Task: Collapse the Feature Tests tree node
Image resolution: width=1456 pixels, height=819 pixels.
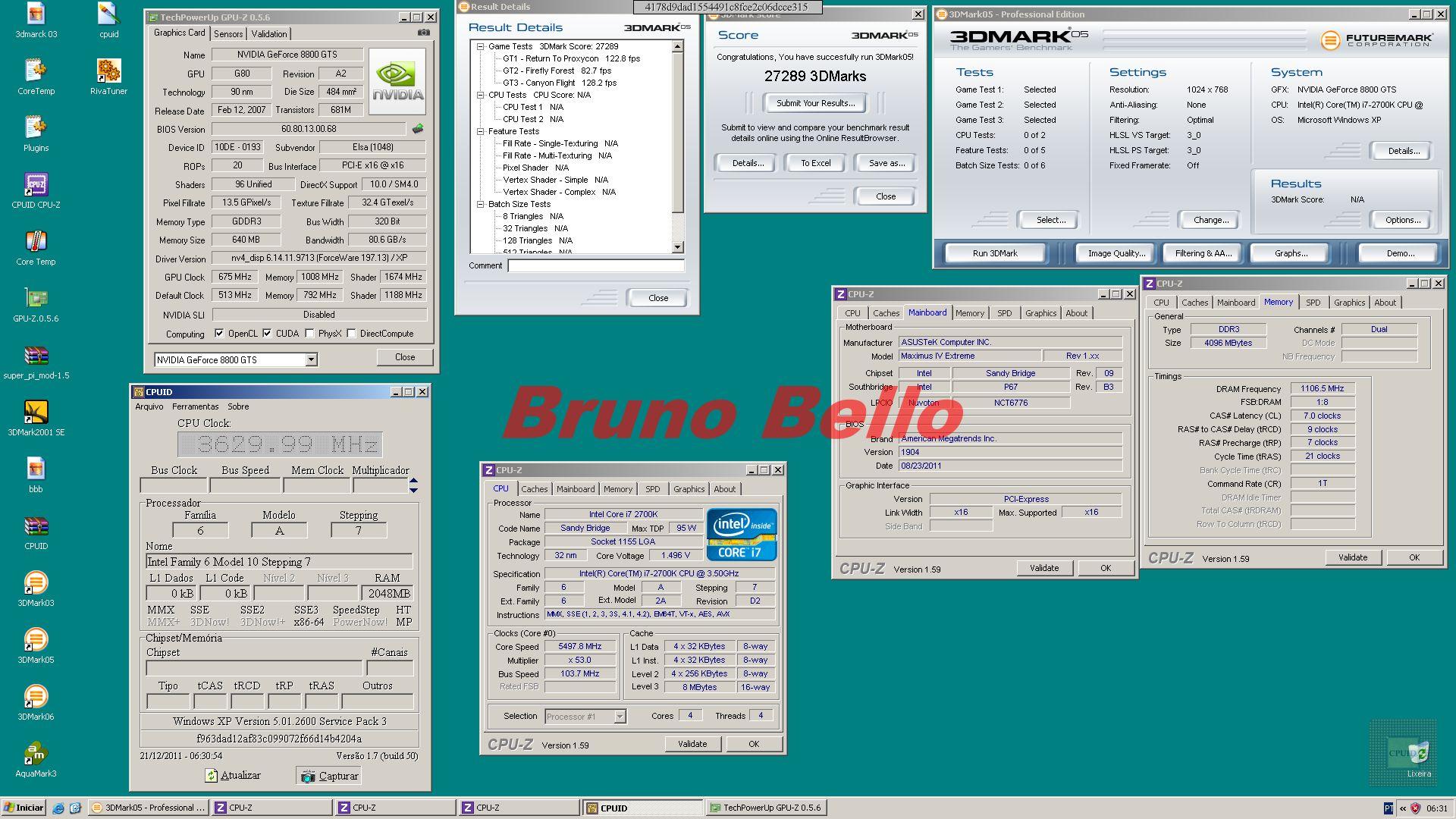Action: point(480,131)
